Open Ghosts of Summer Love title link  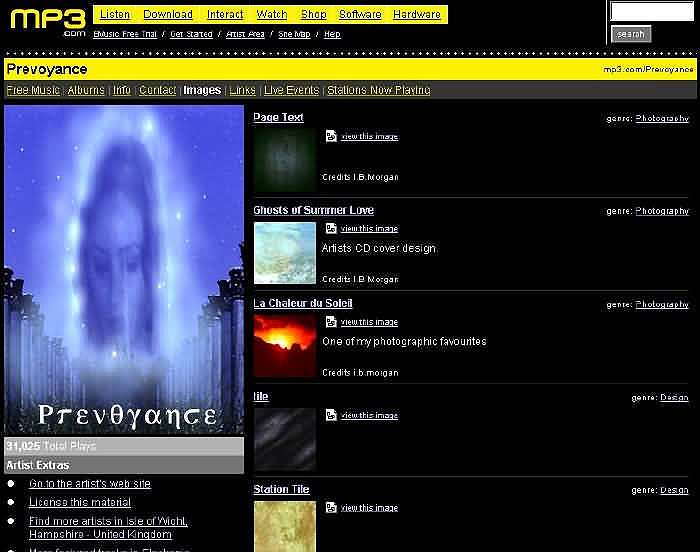click(313, 210)
